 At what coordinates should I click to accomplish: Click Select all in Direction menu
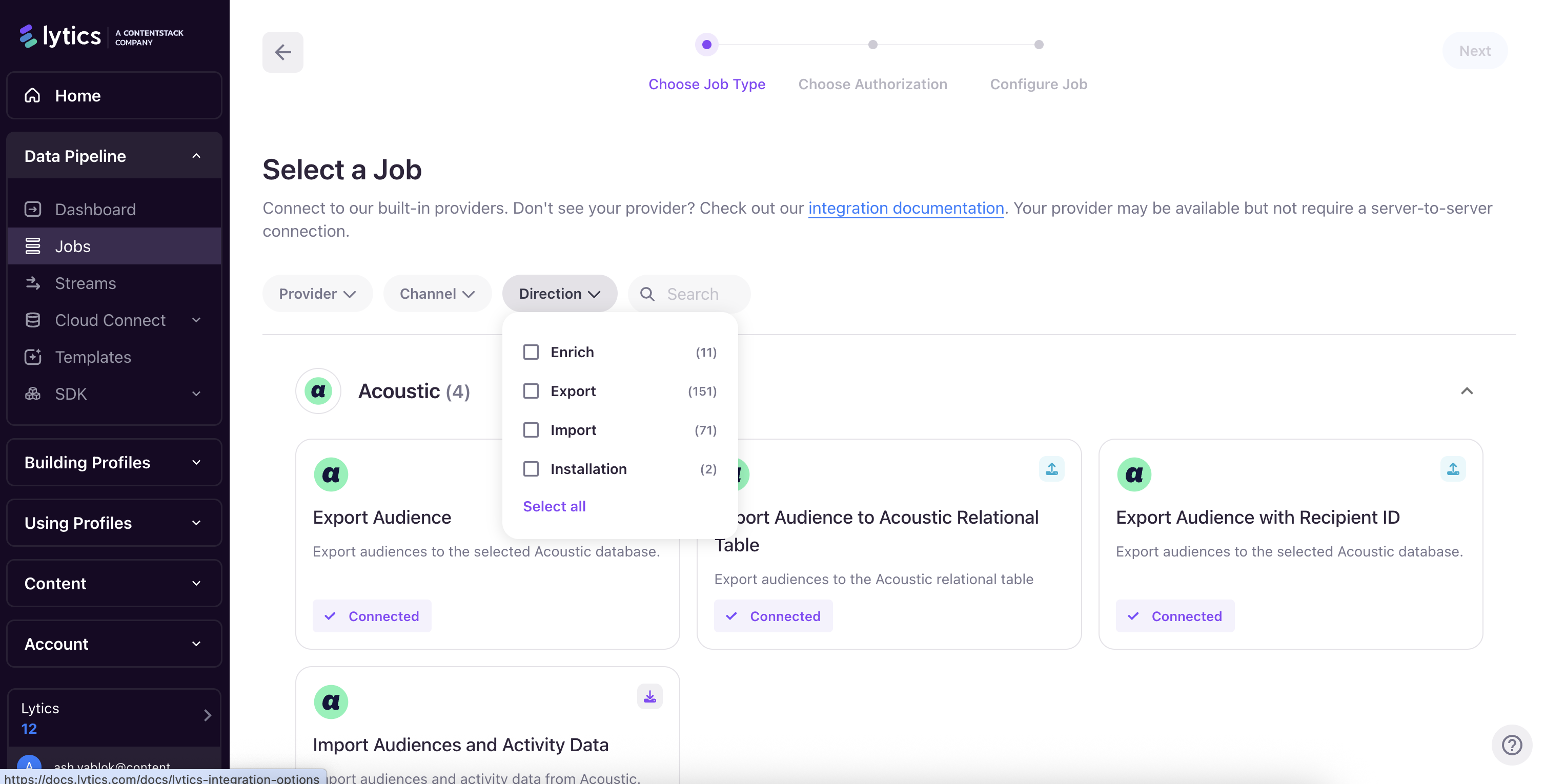[x=554, y=506]
